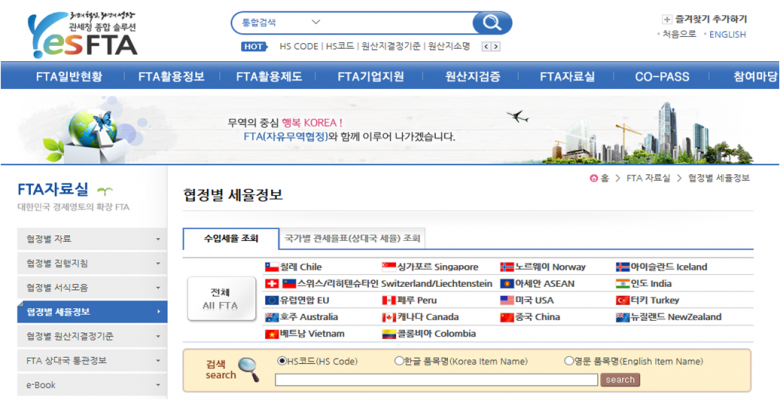Click the EU flag icon
The height and width of the screenshot is (400, 780).
272,300
